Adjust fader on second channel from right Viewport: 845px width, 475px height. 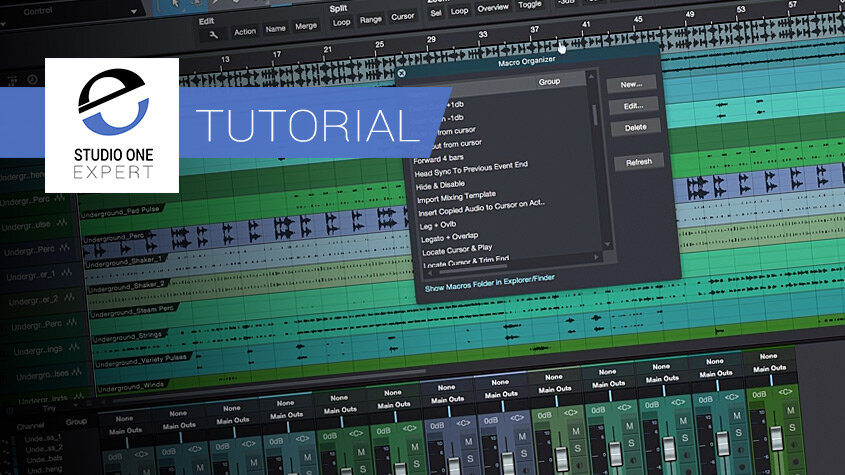tap(723, 443)
